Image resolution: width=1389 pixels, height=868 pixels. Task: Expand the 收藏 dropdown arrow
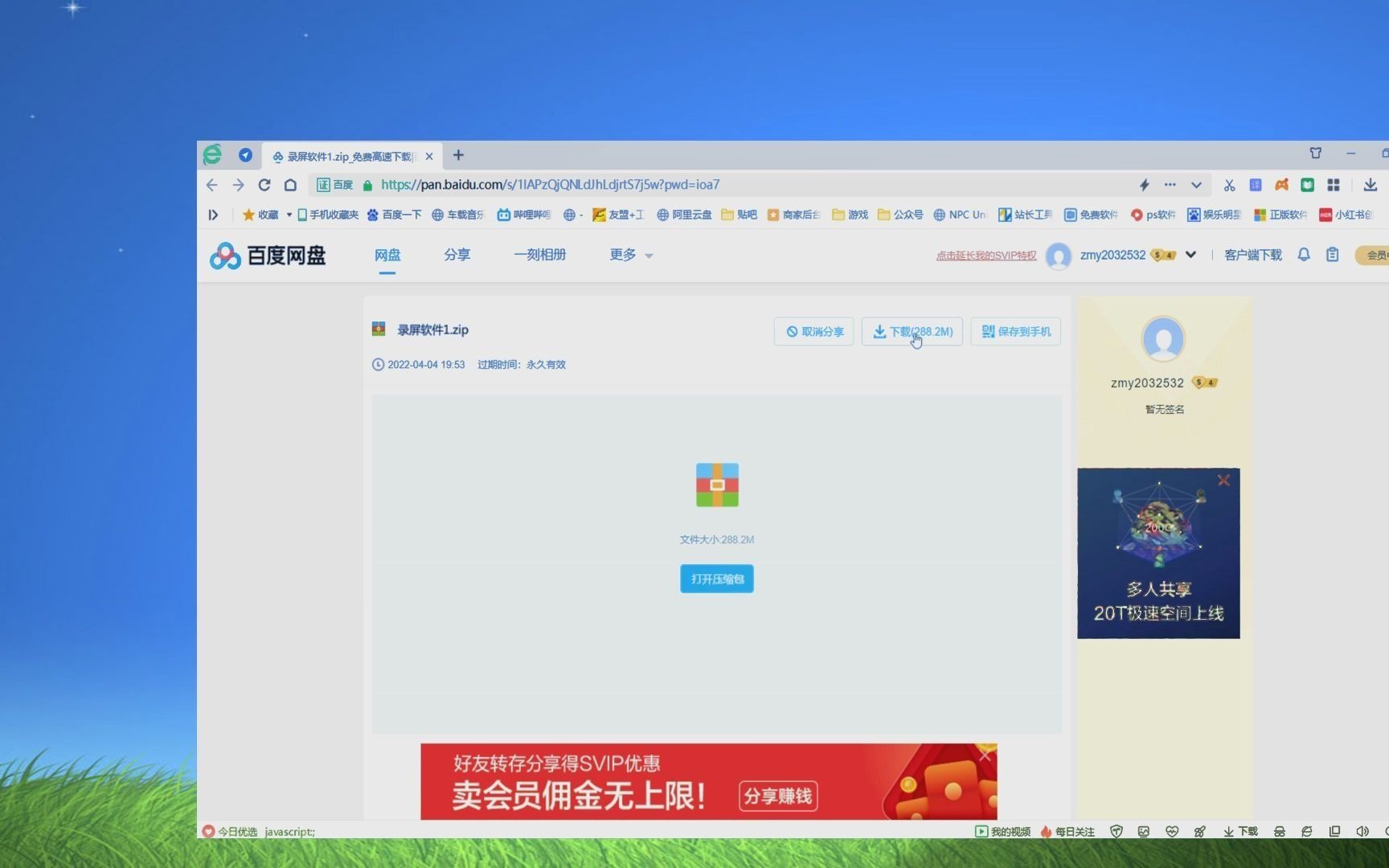(x=289, y=215)
